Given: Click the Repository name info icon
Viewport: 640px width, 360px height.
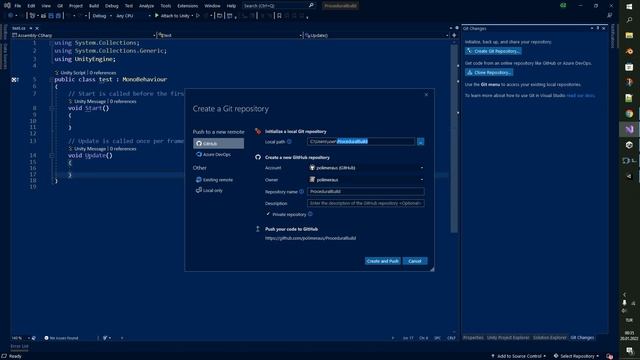Looking at the screenshot, I should pyautogui.click(x=301, y=191).
